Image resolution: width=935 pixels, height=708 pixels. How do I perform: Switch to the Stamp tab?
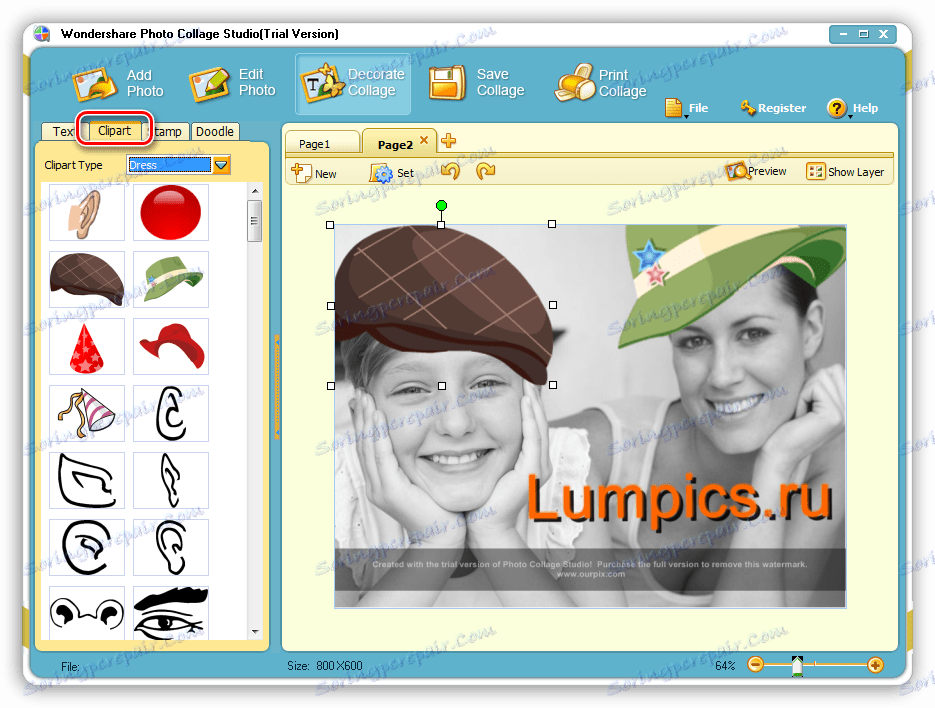point(169,131)
